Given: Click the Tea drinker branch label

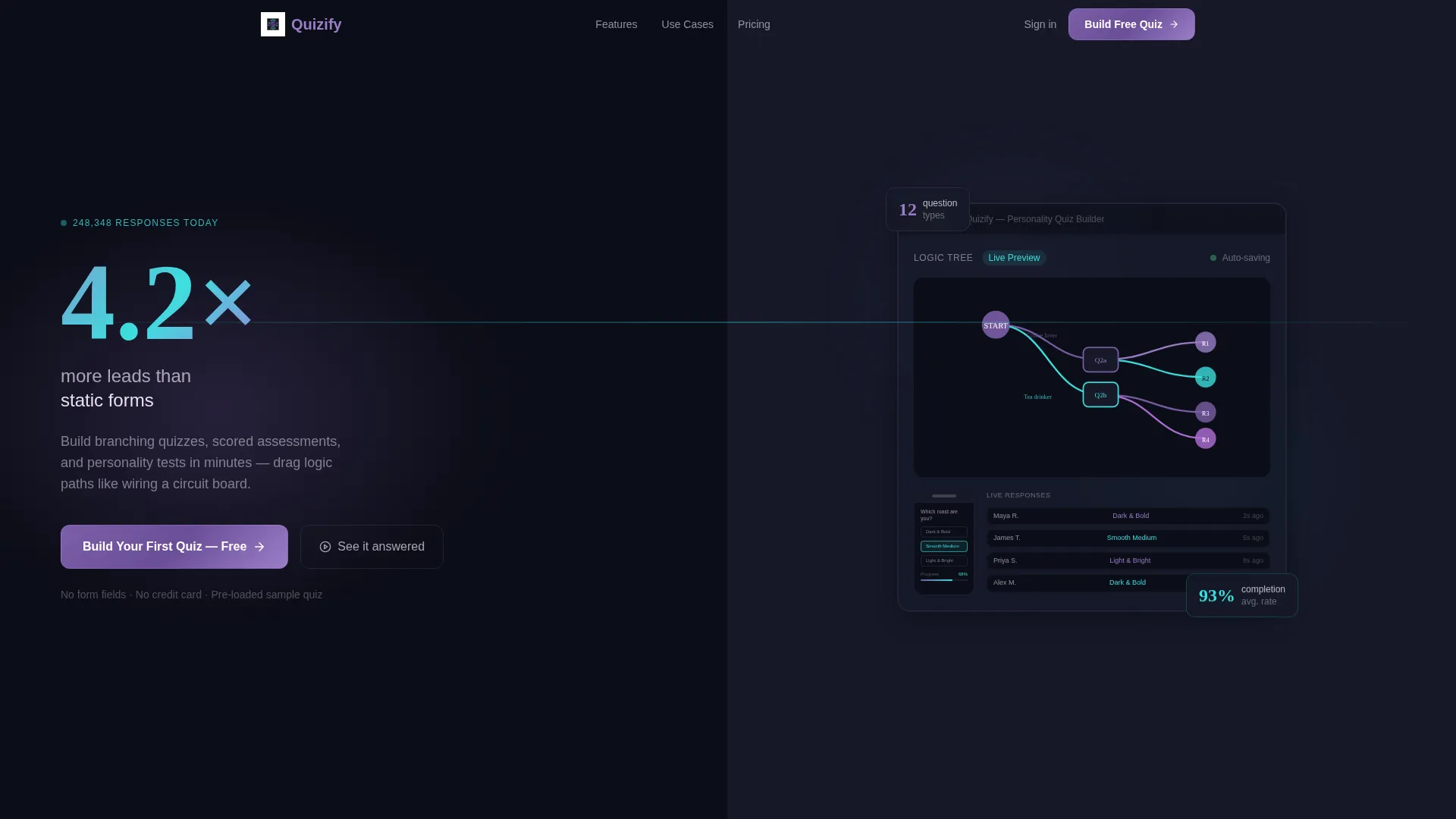Looking at the screenshot, I should 1037,397.
